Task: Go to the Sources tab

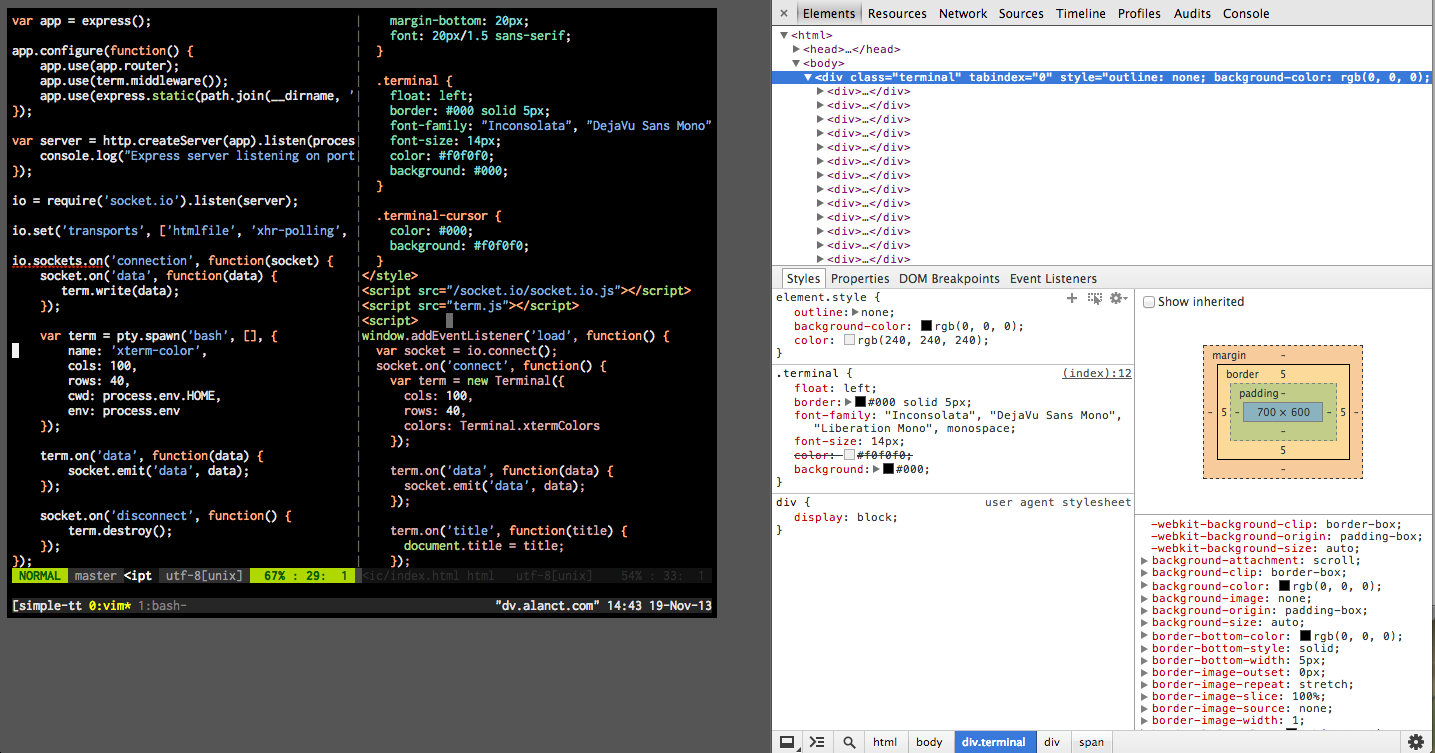Action: (1021, 14)
